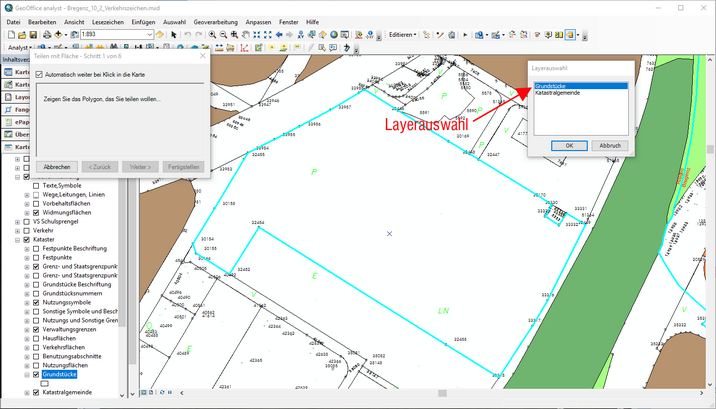
Task: Expand the Verkehr layer group
Action: (16, 230)
